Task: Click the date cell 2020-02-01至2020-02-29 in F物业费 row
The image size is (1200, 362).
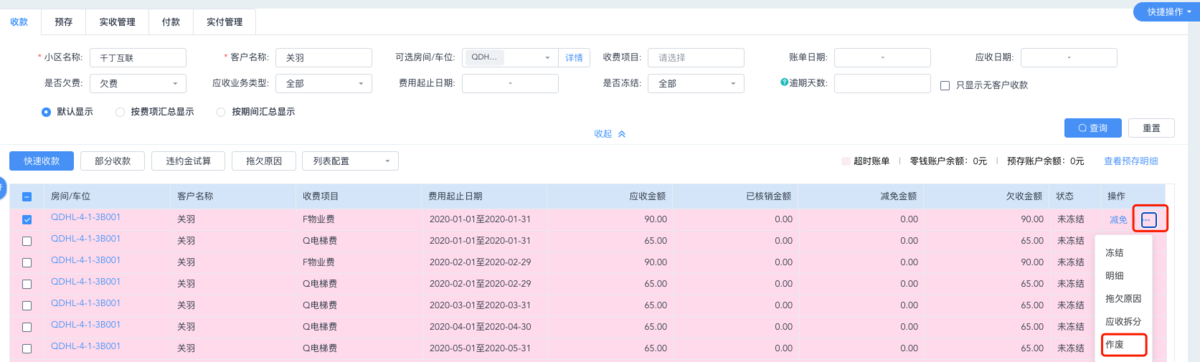Action: click(x=479, y=262)
